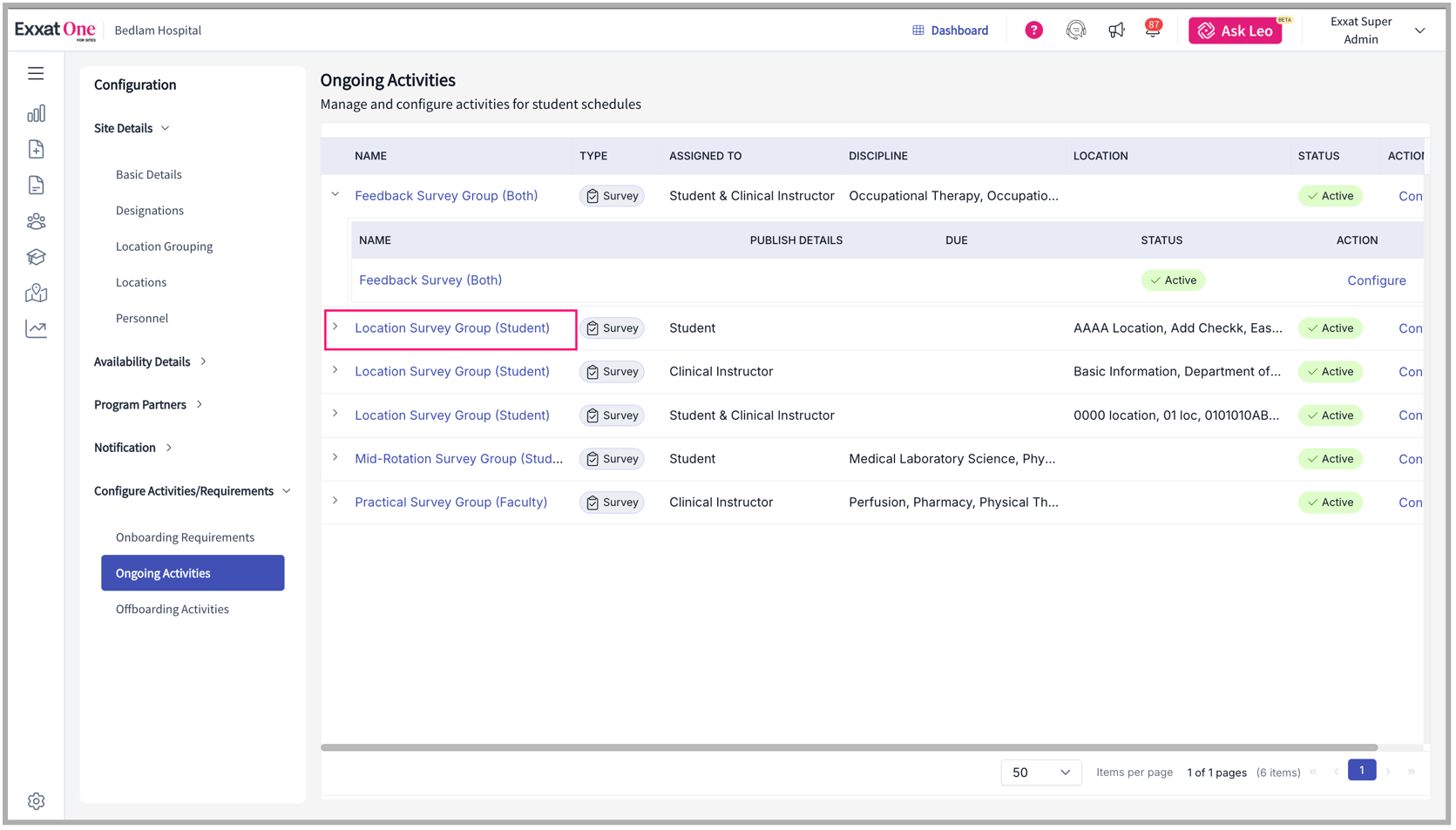Go to Offboarding Activities menu item
This screenshot has height=830, width=1456.
coord(173,609)
